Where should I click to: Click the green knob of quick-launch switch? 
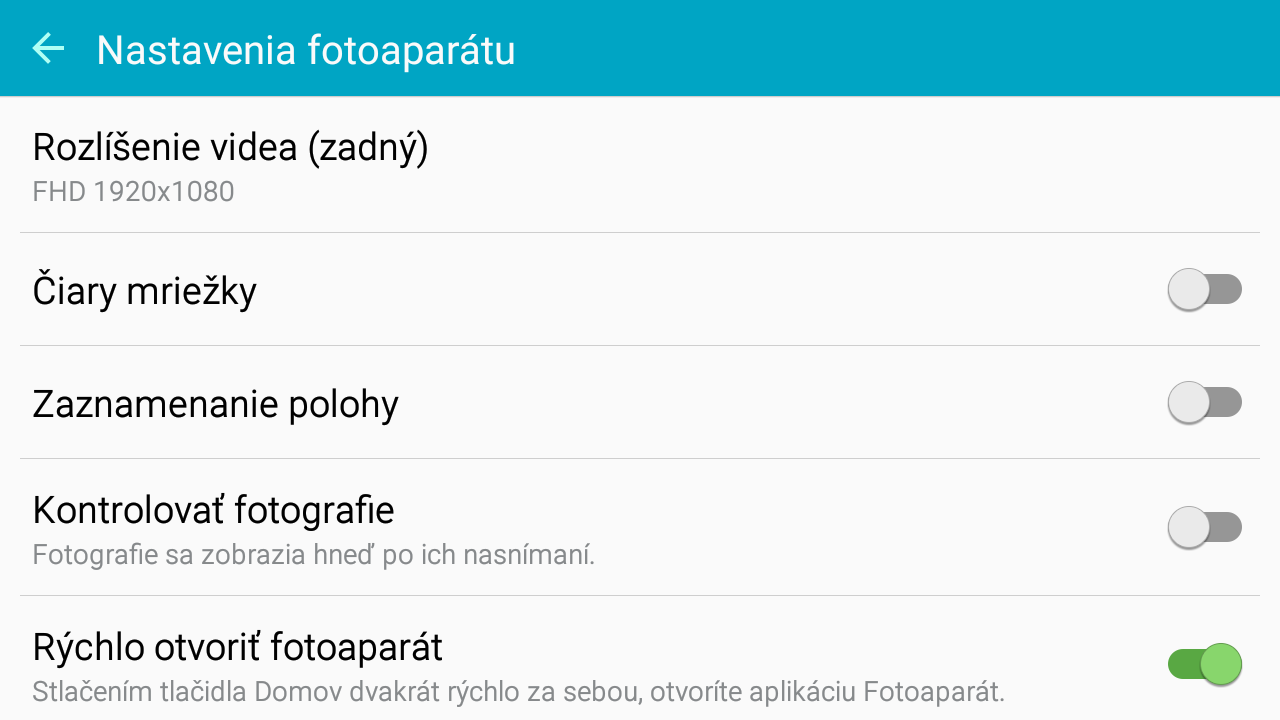click(1222, 664)
